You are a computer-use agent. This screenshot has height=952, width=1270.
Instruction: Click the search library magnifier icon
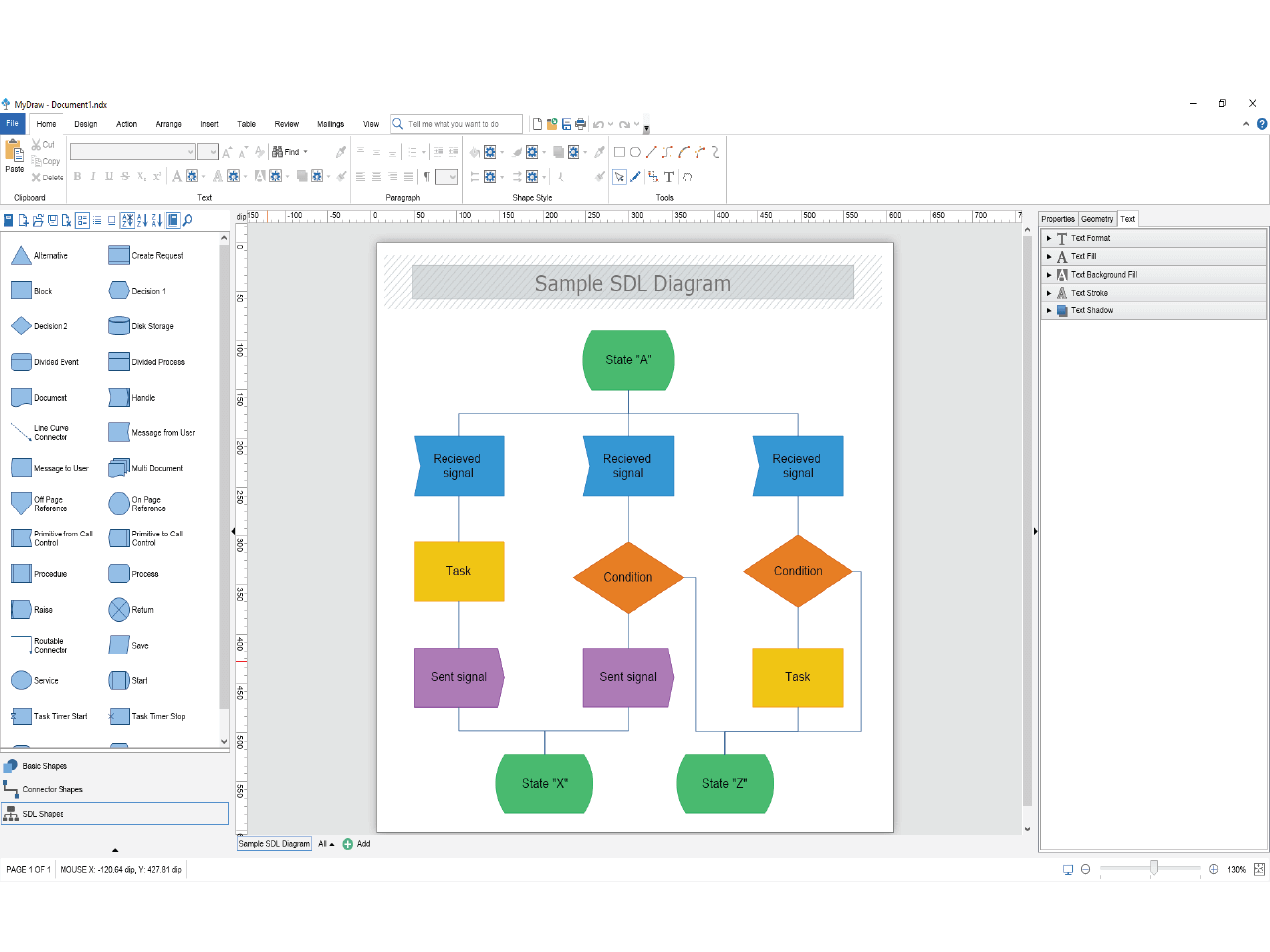[x=187, y=220]
